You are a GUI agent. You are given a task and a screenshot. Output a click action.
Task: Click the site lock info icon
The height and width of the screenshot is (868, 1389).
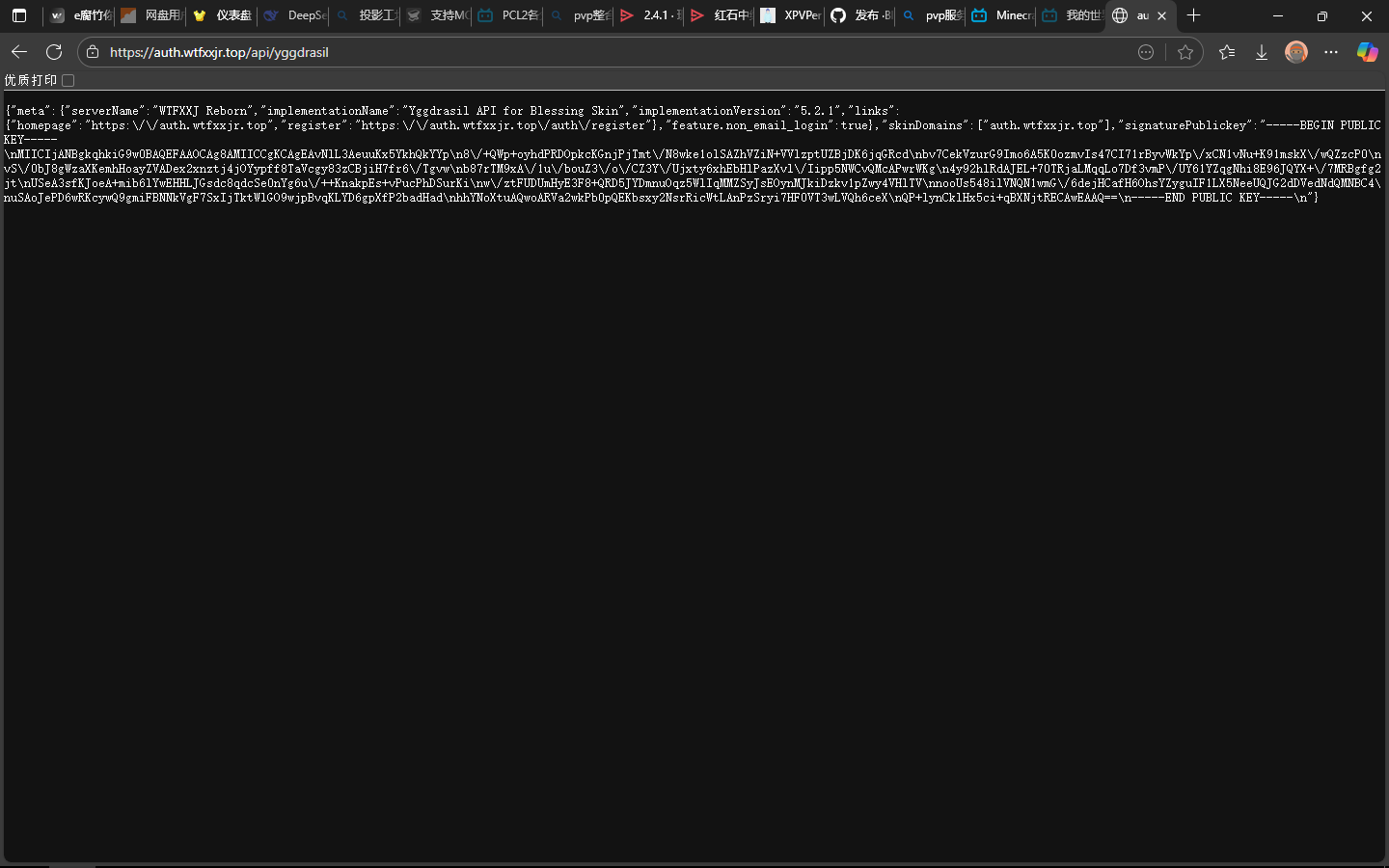[93, 52]
